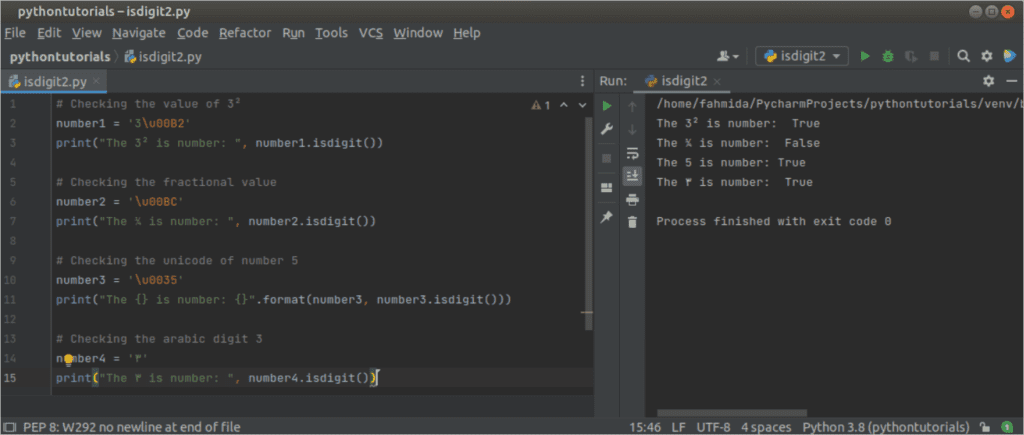The height and width of the screenshot is (435, 1024).
Task: Open the View menu
Action: point(87,33)
